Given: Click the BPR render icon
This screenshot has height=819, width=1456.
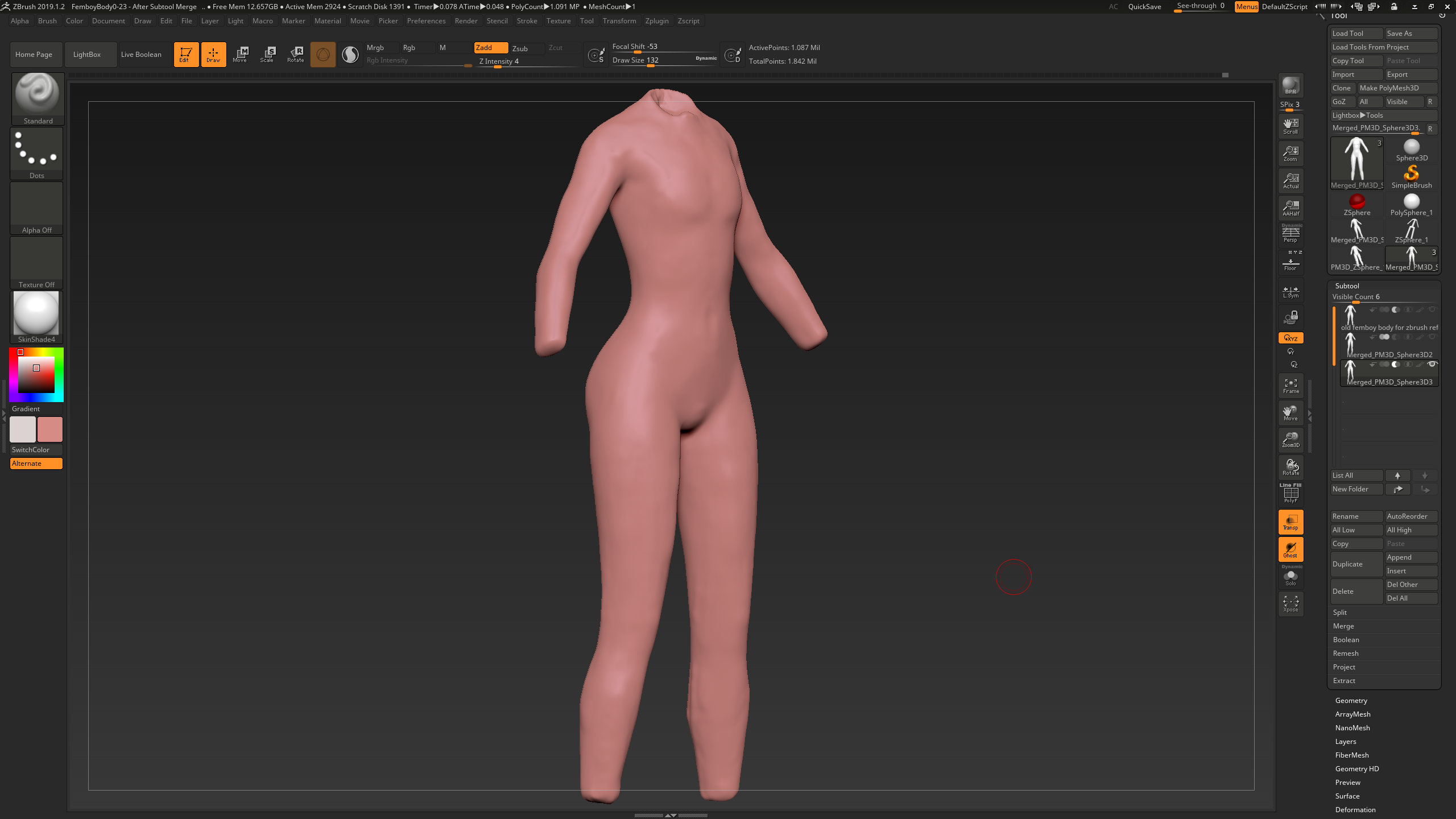Looking at the screenshot, I should click(x=1290, y=86).
